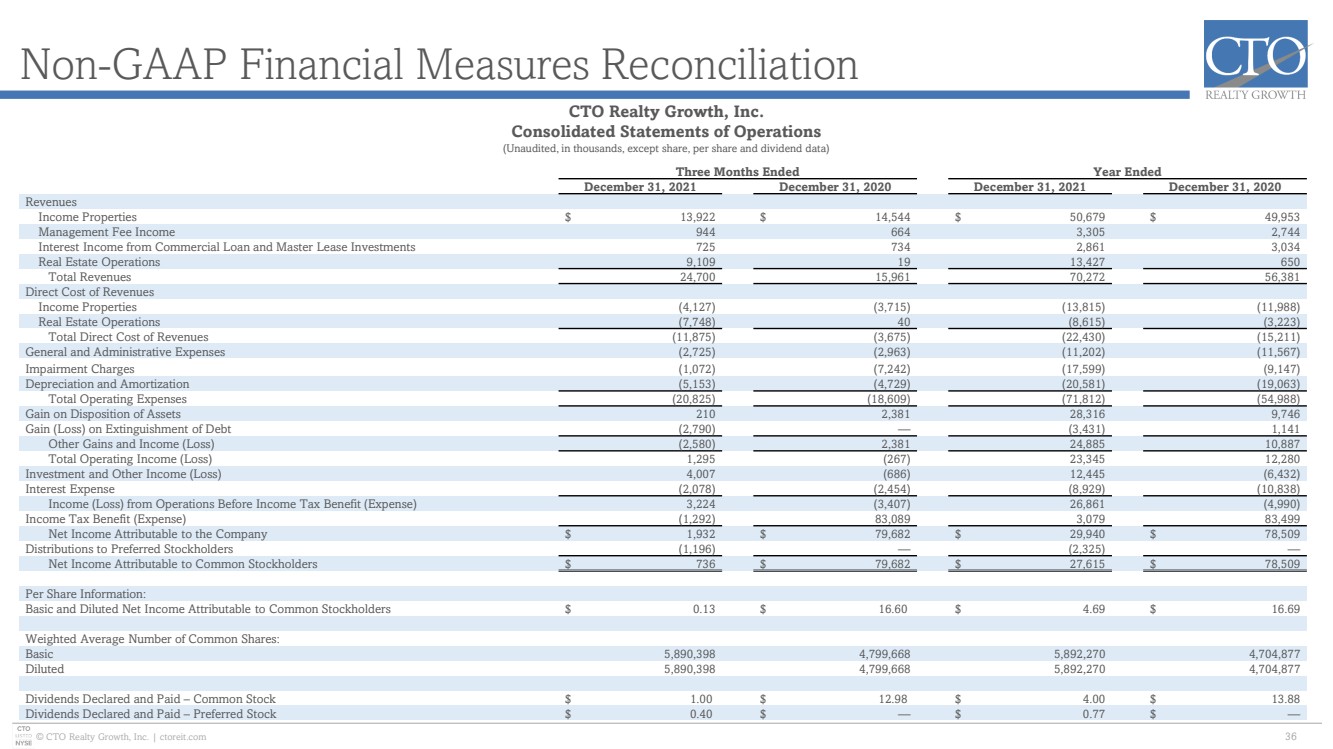Image resolution: width=1333 pixels, height=749 pixels.
Task: Click Net Income Attributable to the Company label
Action: pyautogui.click(x=157, y=534)
